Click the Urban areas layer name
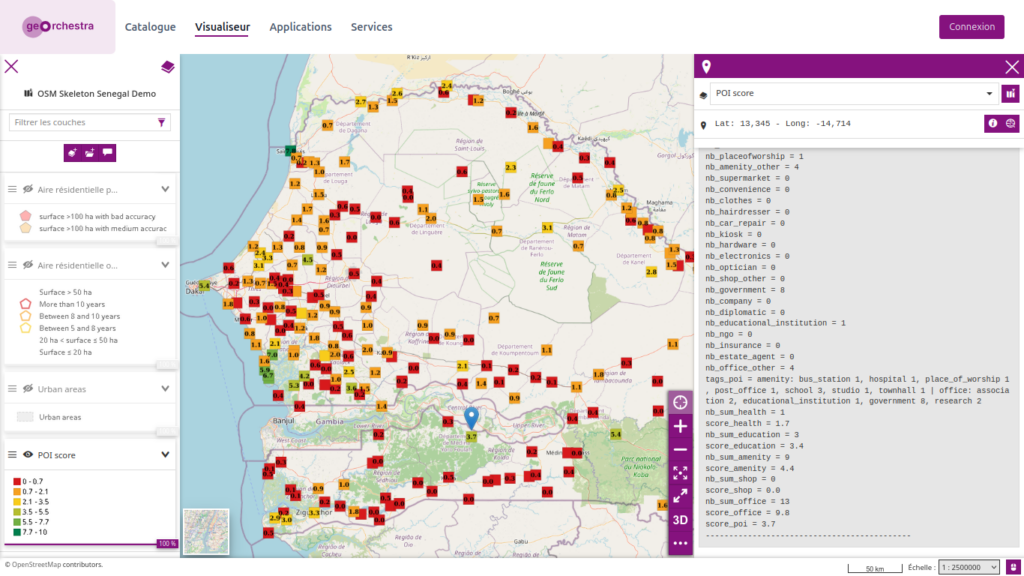The image size is (1024, 576). [61, 389]
